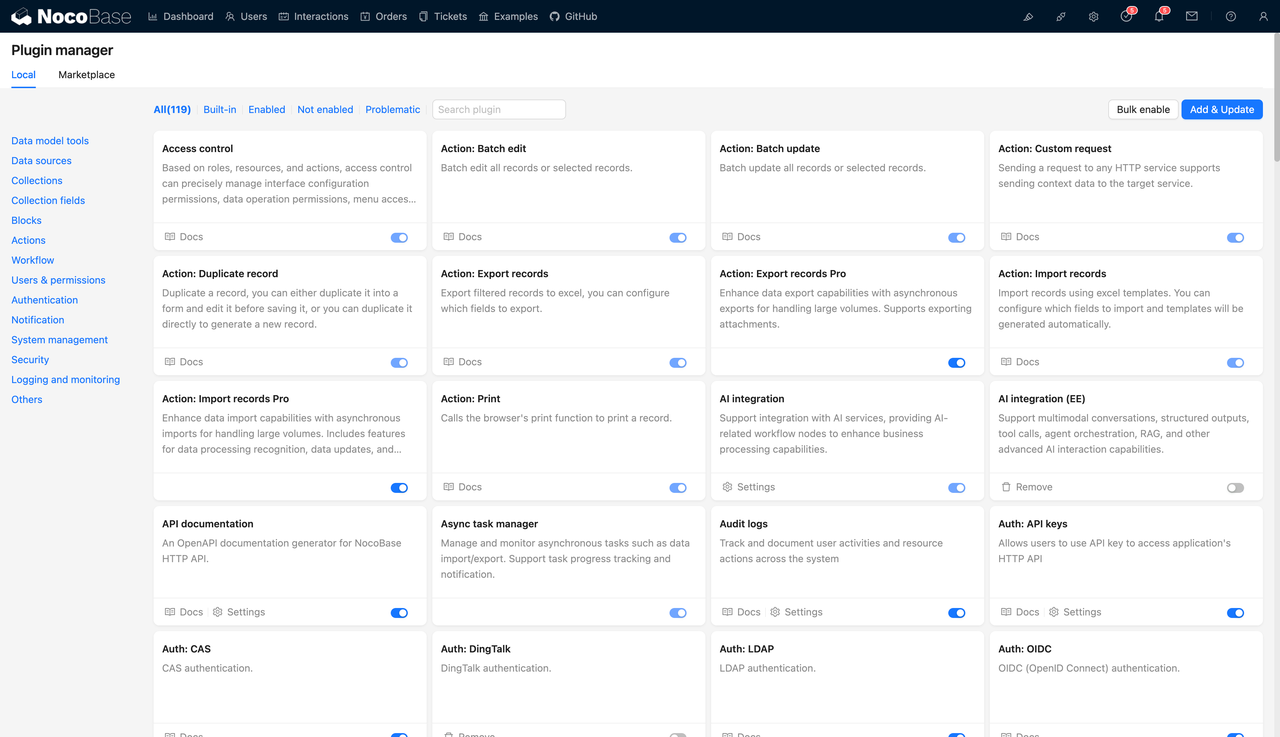Click Settings gear on API documentation card

218,612
